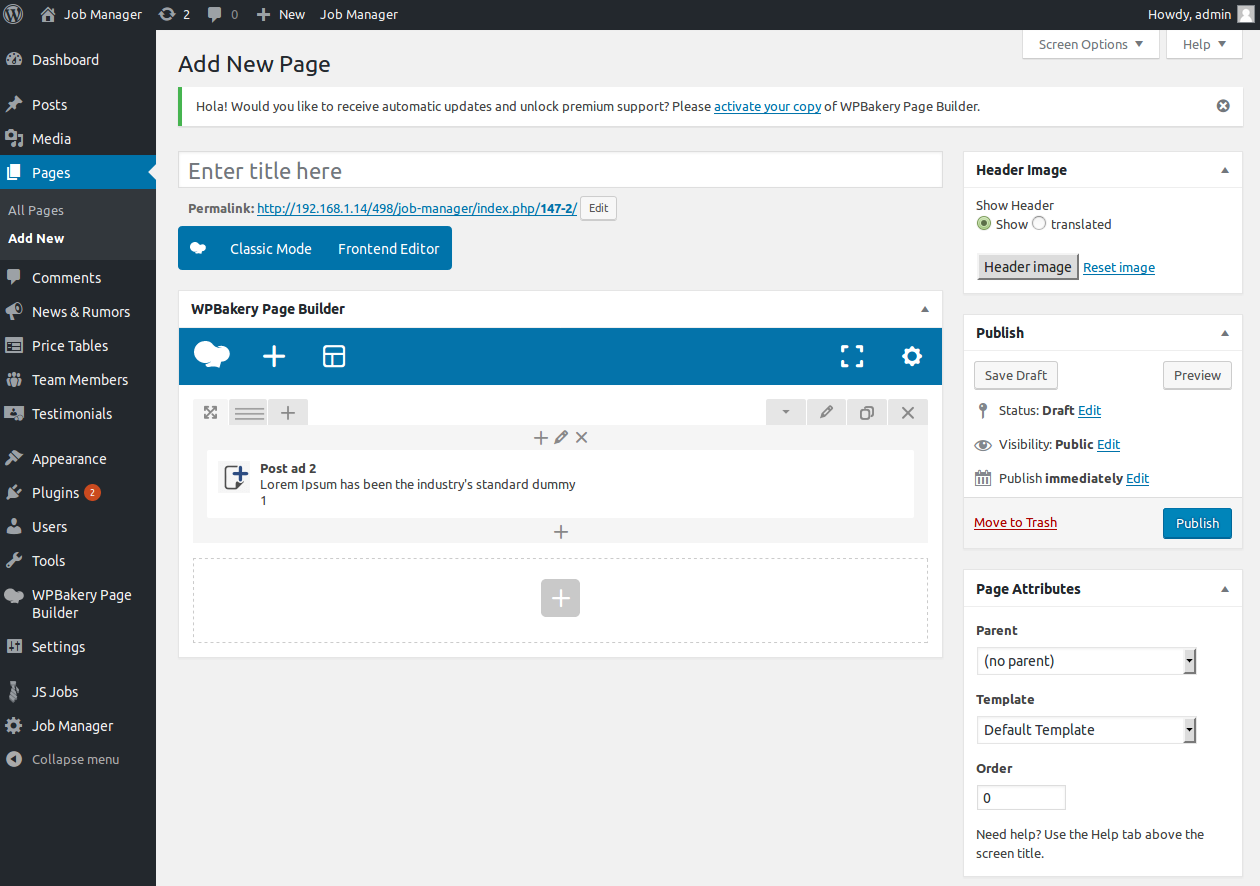The image size is (1260, 886).
Task: Open WPBakery page settings gear icon
Action: point(912,356)
